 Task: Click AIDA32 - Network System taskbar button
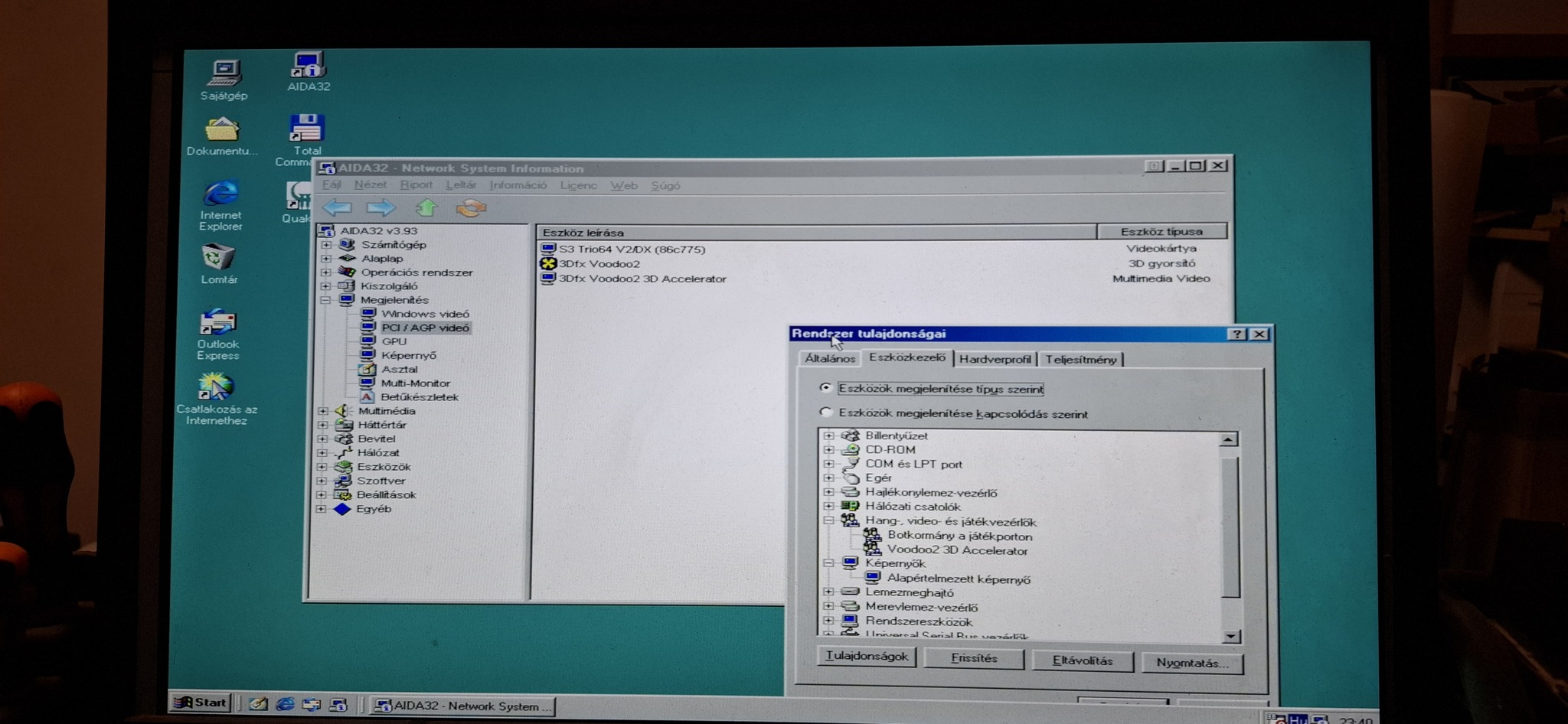tap(464, 706)
